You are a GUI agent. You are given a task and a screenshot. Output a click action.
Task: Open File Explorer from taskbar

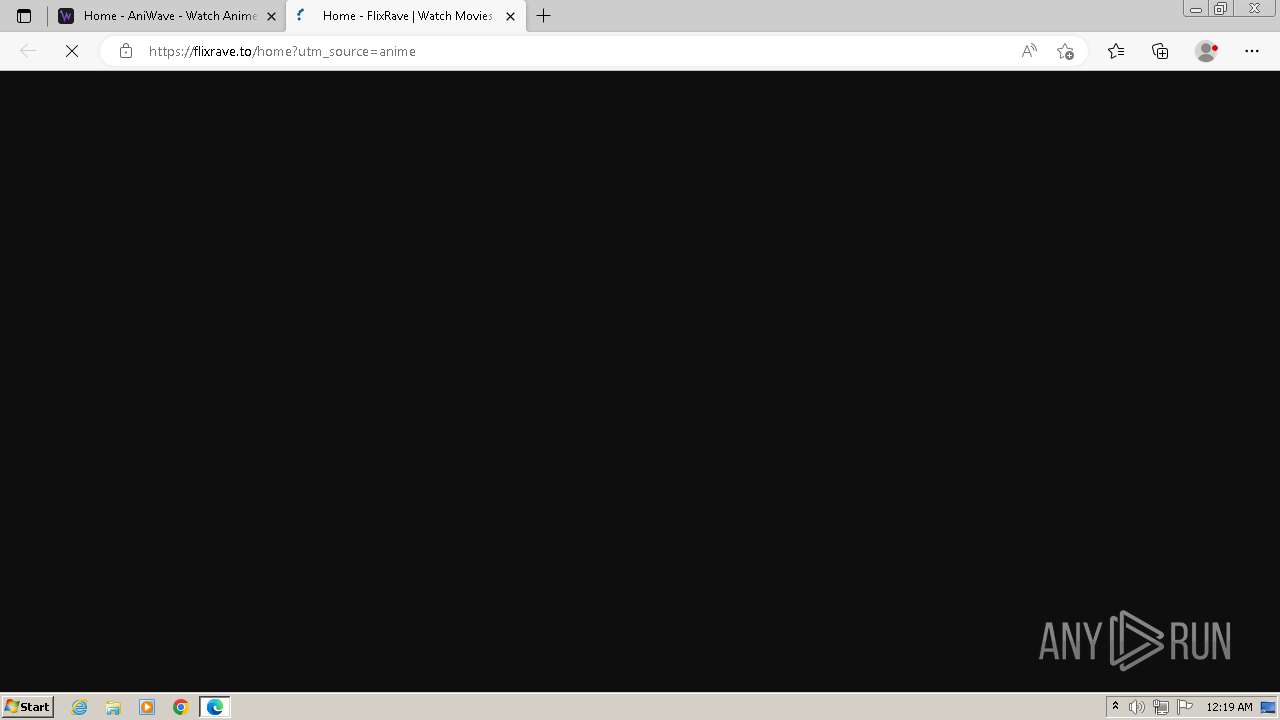coord(113,707)
